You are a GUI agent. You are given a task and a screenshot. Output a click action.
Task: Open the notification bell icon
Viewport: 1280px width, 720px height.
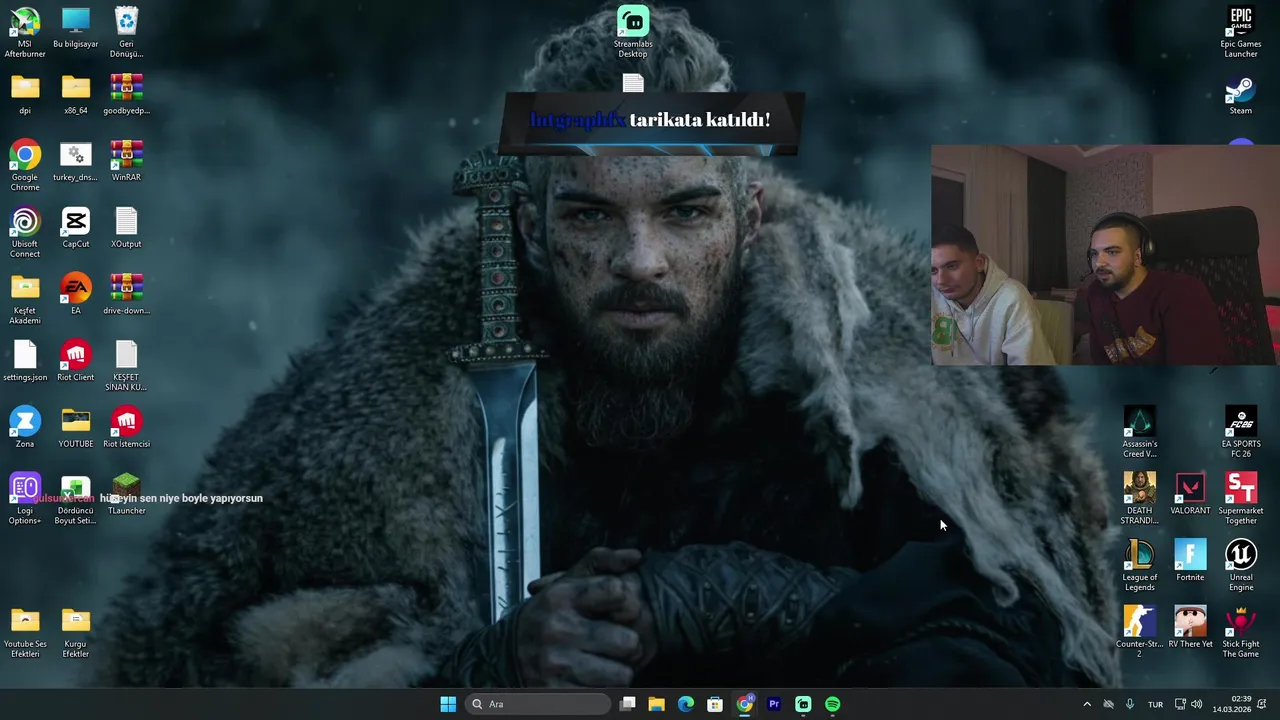(1262, 704)
